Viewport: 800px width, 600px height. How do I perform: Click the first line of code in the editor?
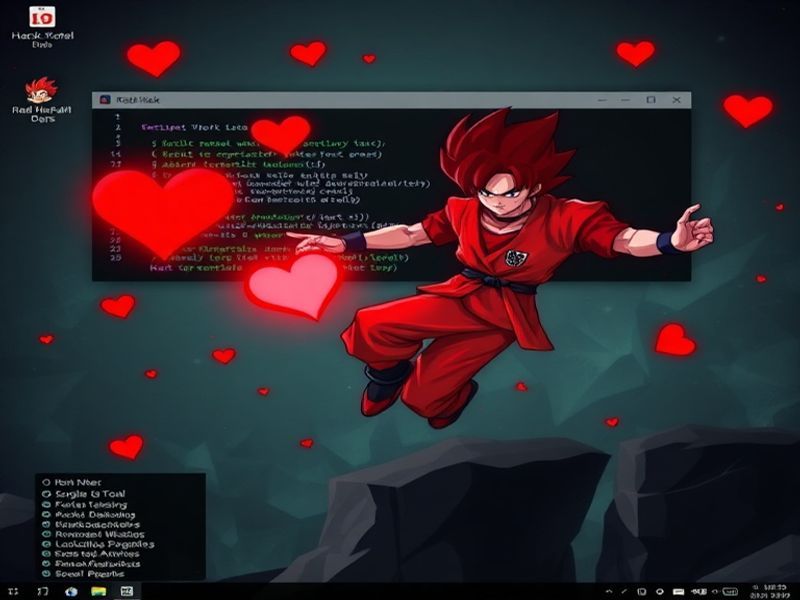pyautogui.click(x=195, y=127)
